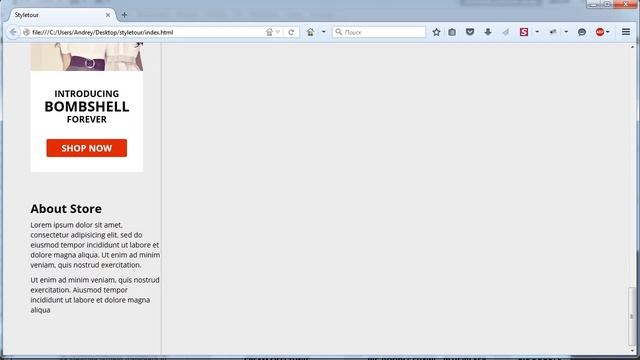Click the site identity globe icon
This screenshot has height=360, width=640.
(26, 32)
